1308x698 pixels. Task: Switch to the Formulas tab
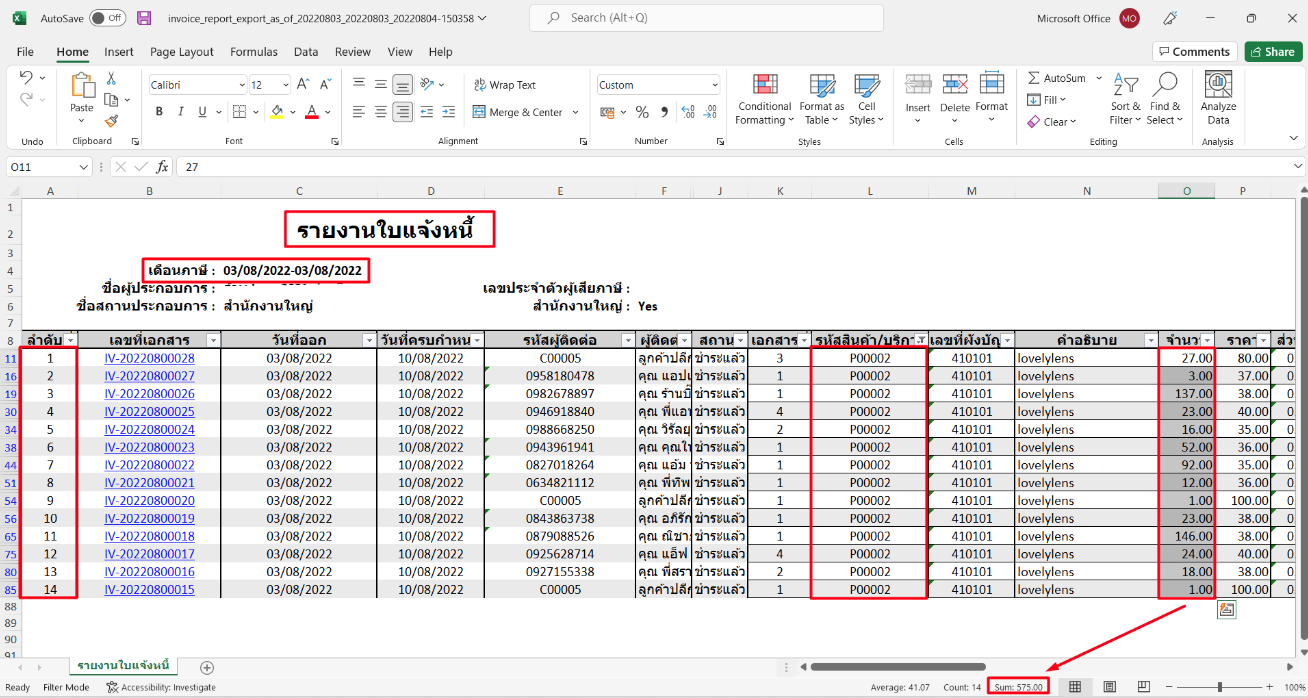[x=254, y=52]
